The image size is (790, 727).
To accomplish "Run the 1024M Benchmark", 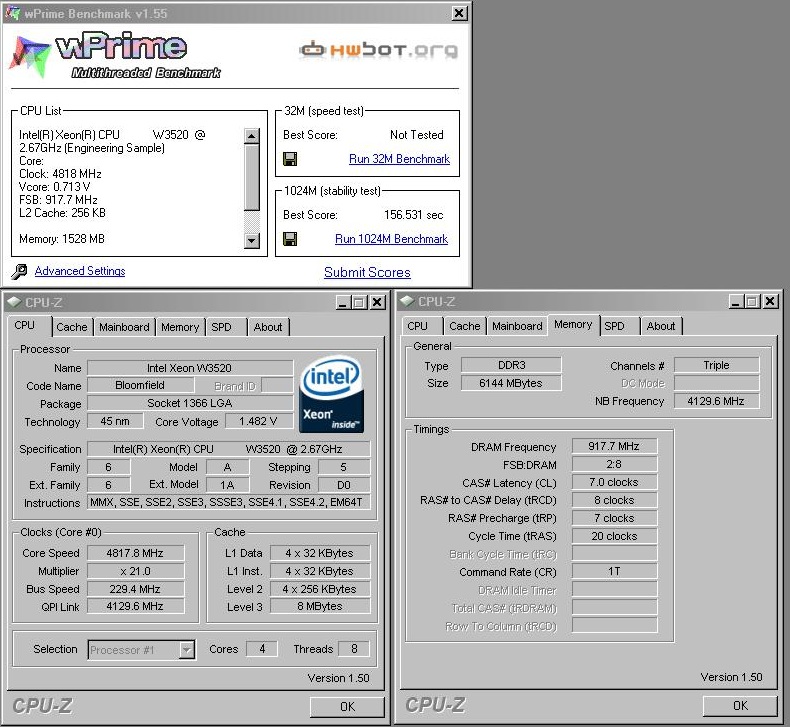I will (x=391, y=239).
